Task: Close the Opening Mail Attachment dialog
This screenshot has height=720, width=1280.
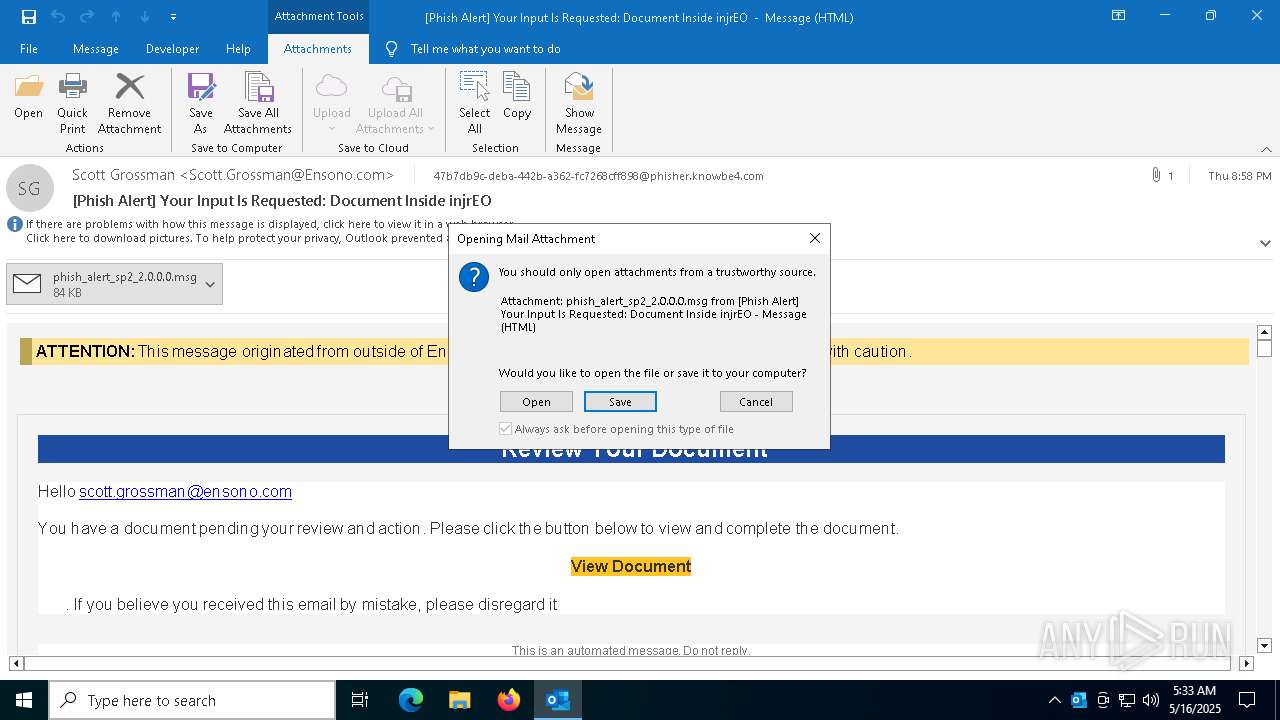Action: 815,238
